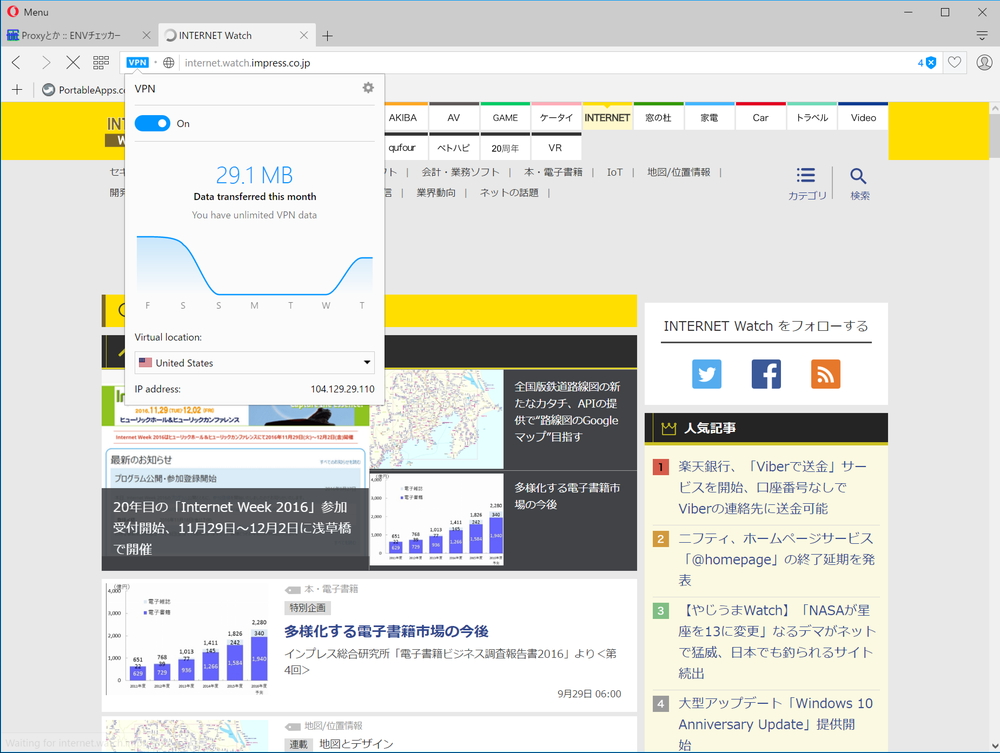Click the site info globe icon
Screen dimensions: 1000x753
[x=168, y=62]
